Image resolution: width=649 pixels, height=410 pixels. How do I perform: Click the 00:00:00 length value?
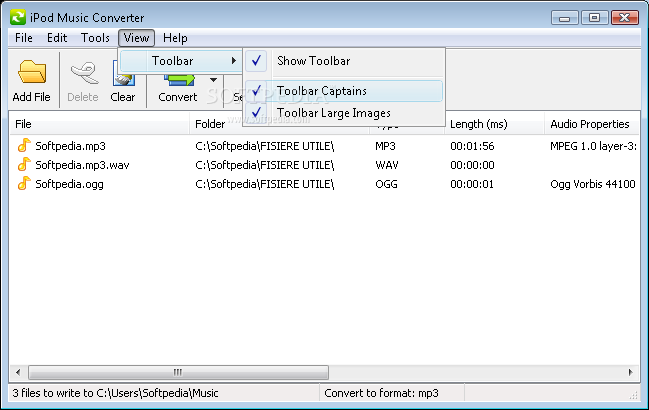tap(472, 165)
